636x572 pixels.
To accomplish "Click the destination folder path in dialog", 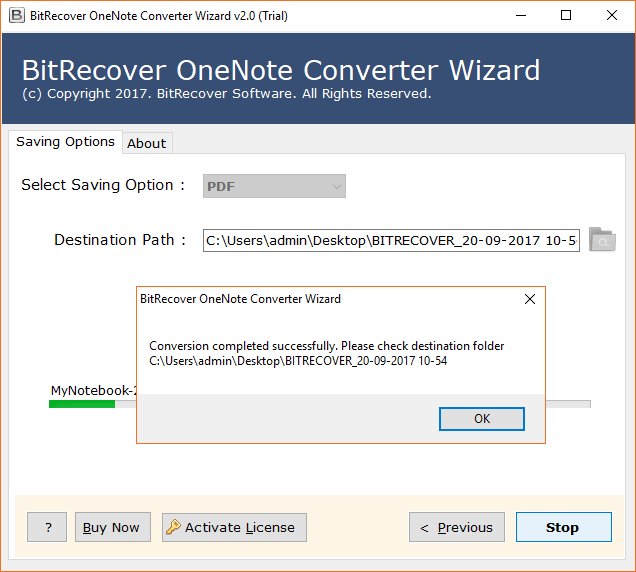I will (x=298, y=361).
